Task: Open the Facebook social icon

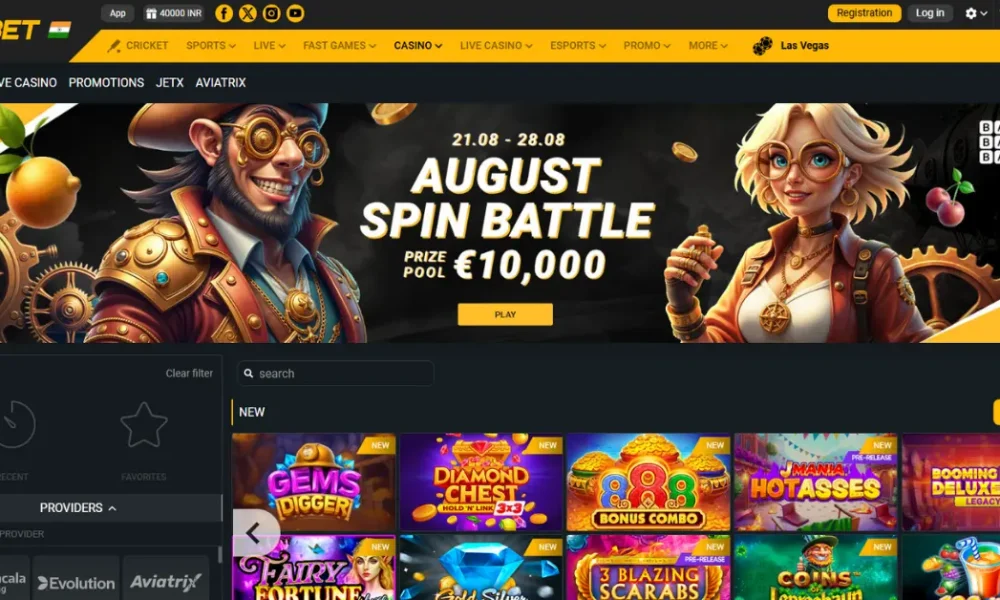Action: [224, 13]
